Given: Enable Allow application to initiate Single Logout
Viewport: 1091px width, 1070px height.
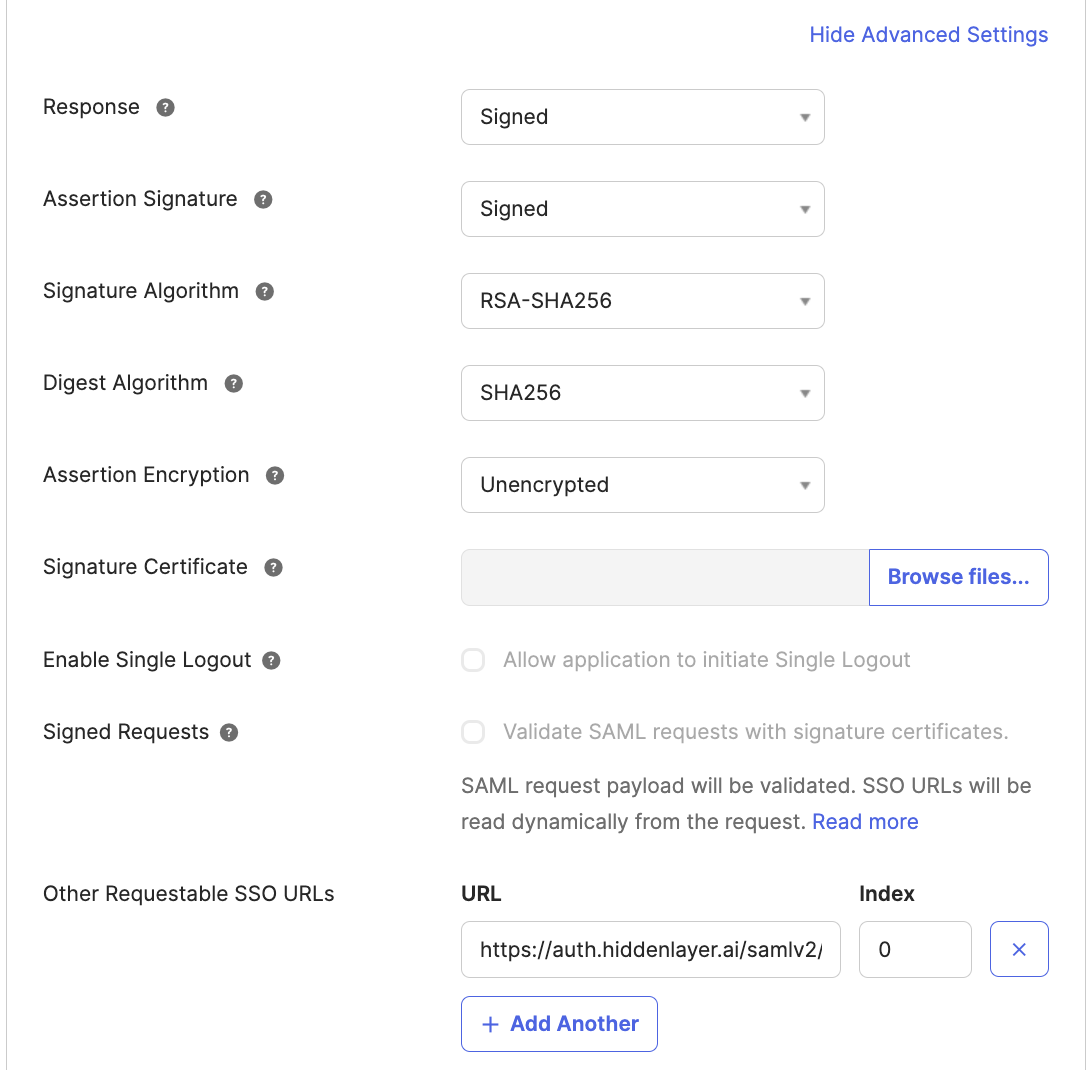Looking at the screenshot, I should click(472, 660).
